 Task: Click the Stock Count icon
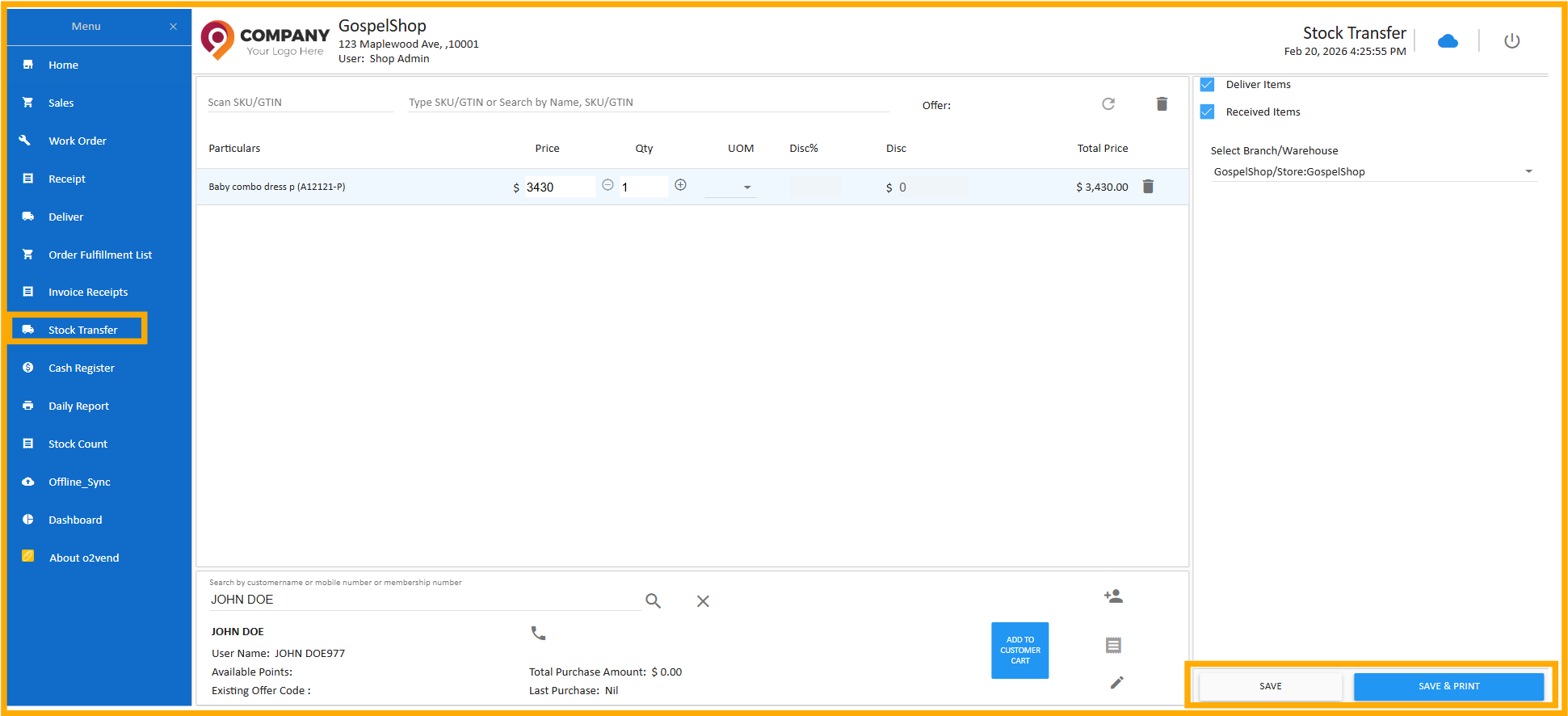[28, 444]
